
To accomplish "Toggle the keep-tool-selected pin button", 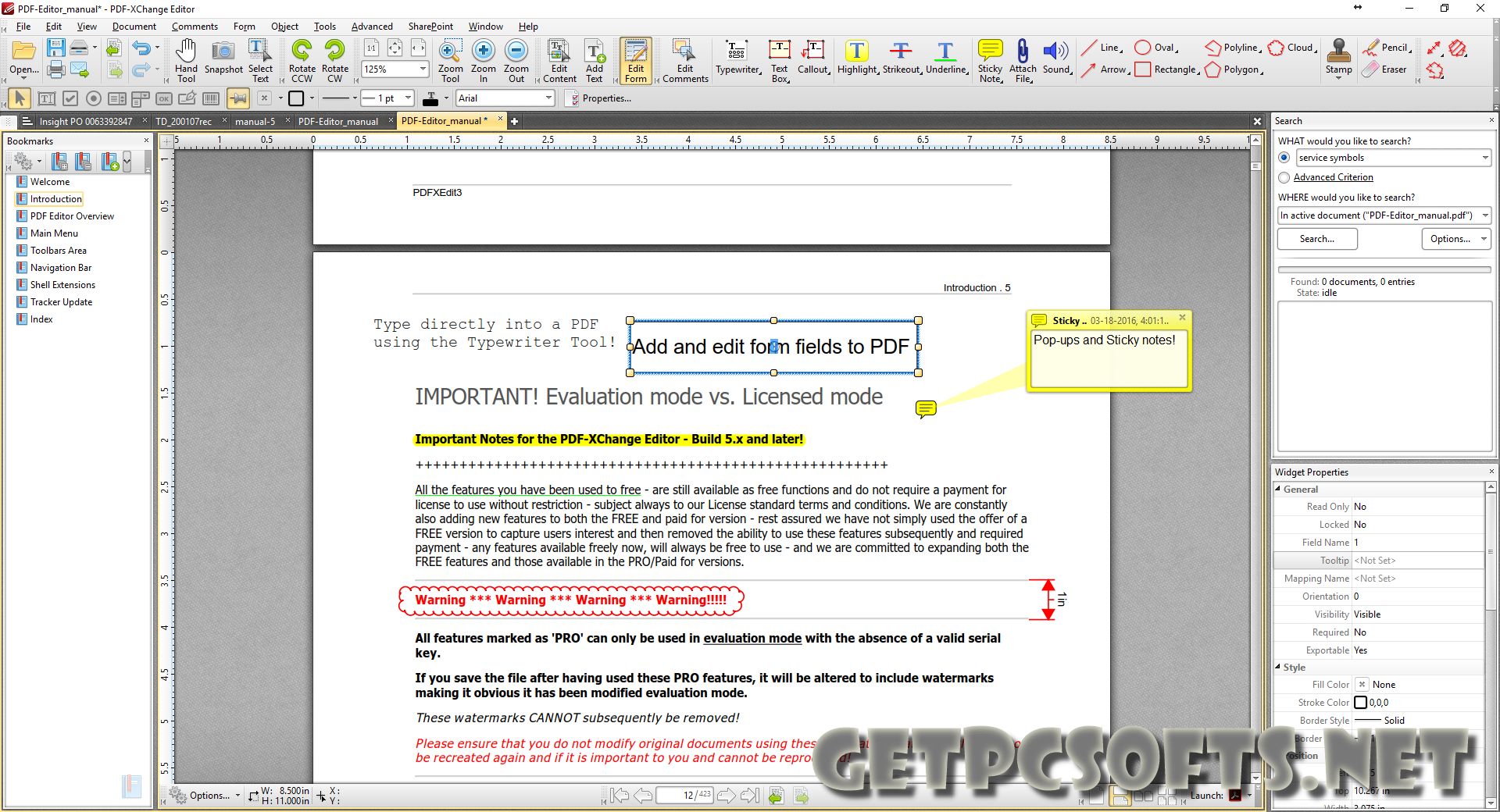I will pyautogui.click(x=238, y=98).
